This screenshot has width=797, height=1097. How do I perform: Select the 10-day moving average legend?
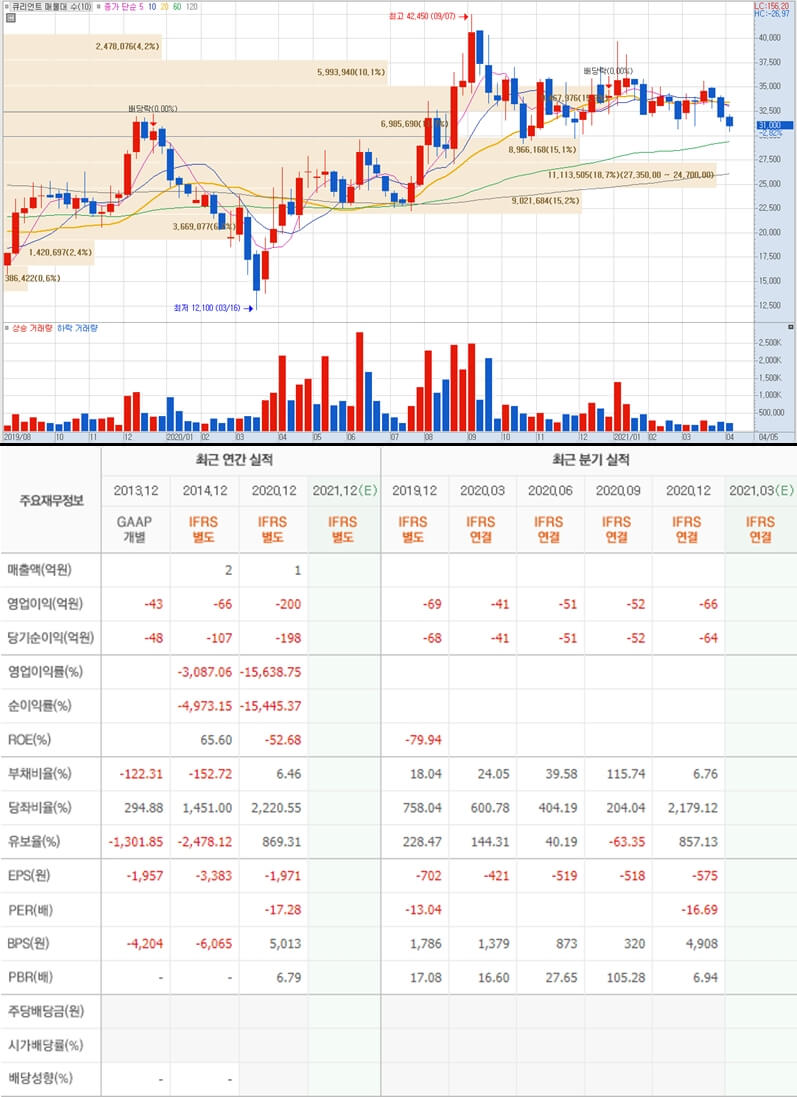click(152, 6)
